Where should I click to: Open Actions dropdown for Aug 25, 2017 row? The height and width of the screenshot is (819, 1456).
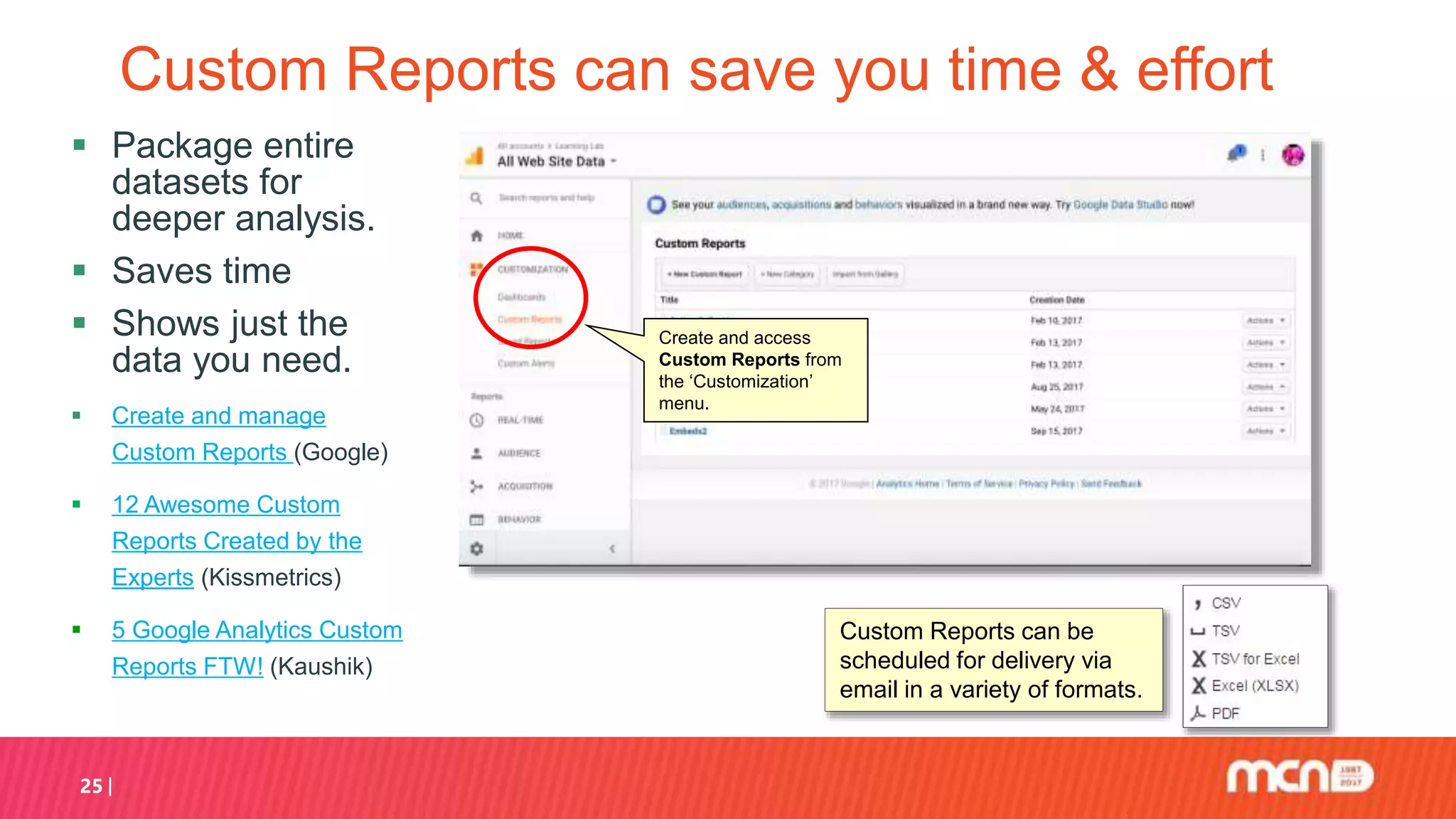pyautogui.click(x=1265, y=387)
